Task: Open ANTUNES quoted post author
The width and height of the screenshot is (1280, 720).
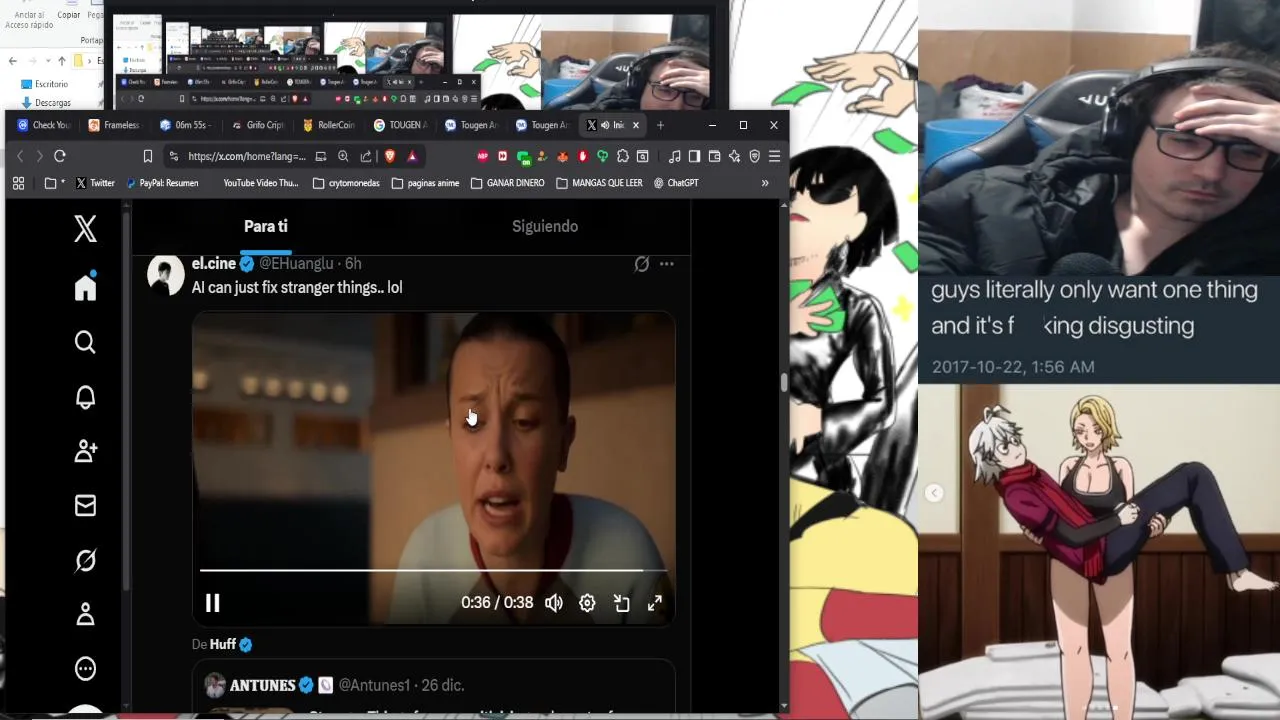Action: [x=263, y=685]
